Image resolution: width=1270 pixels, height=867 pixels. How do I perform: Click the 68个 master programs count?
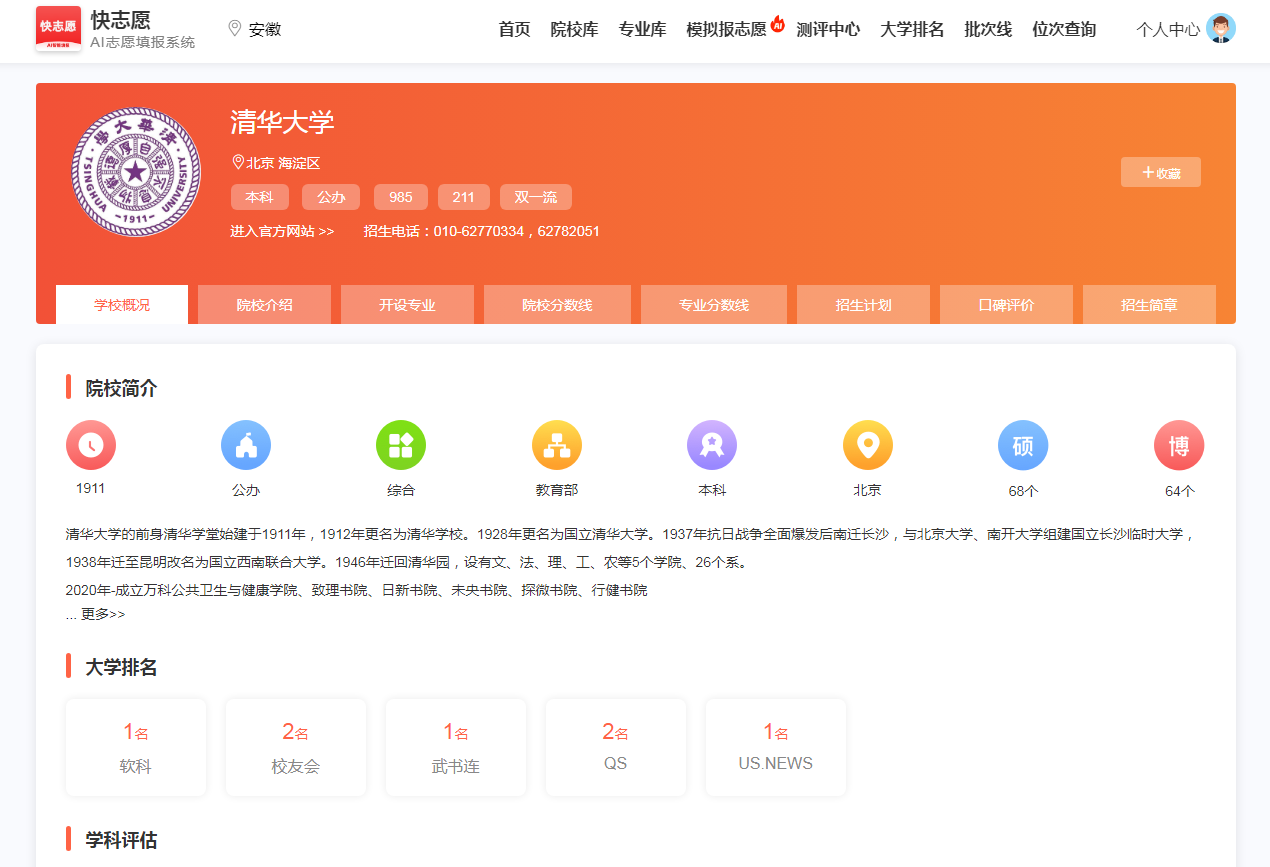pos(1023,491)
